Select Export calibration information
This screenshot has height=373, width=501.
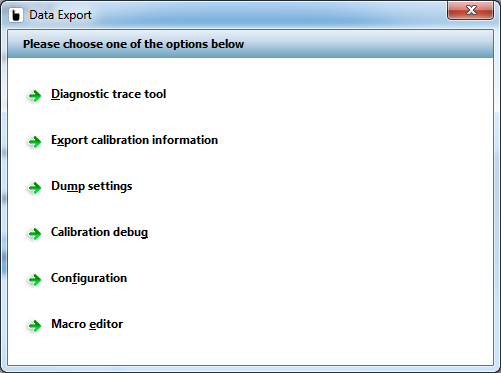(134, 140)
